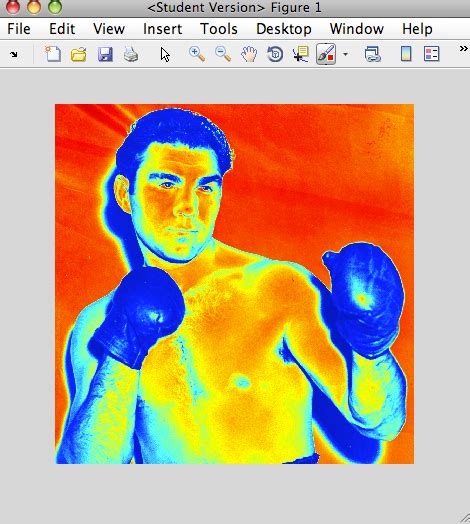Open the Tools menu

click(x=219, y=29)
